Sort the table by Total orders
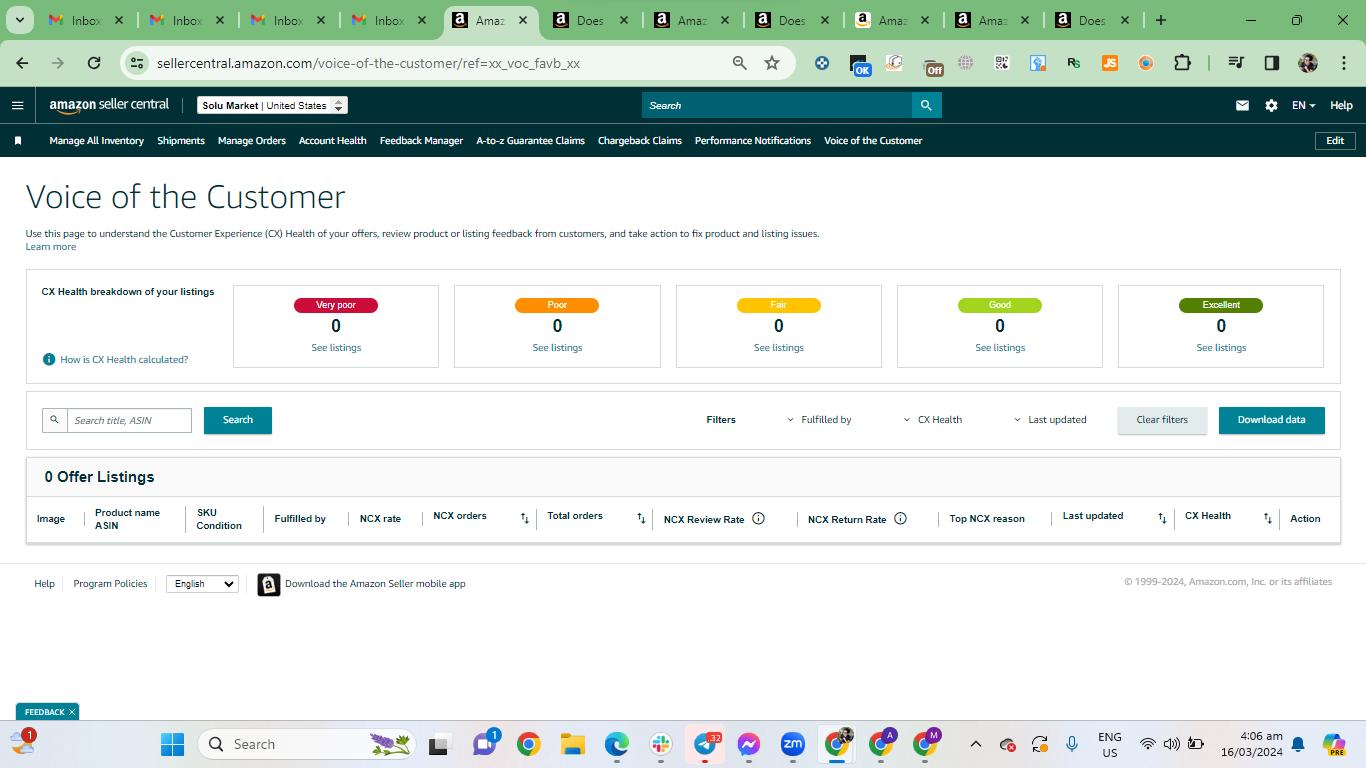Screen dimensions: 1366x768 click(x=641, y=518)
